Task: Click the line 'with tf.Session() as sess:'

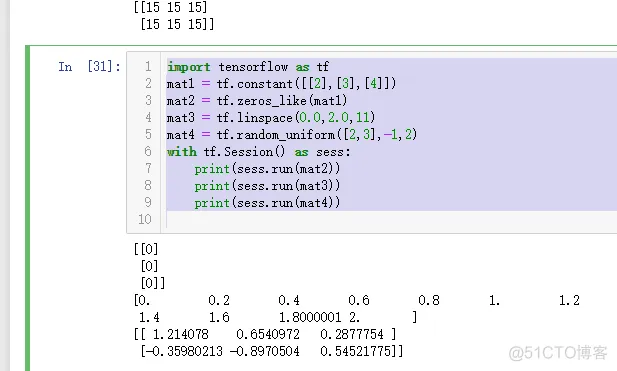Action: pos(258,152)
